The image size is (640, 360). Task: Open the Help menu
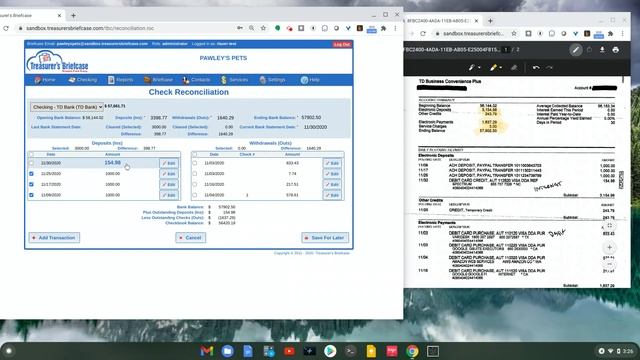310,80
